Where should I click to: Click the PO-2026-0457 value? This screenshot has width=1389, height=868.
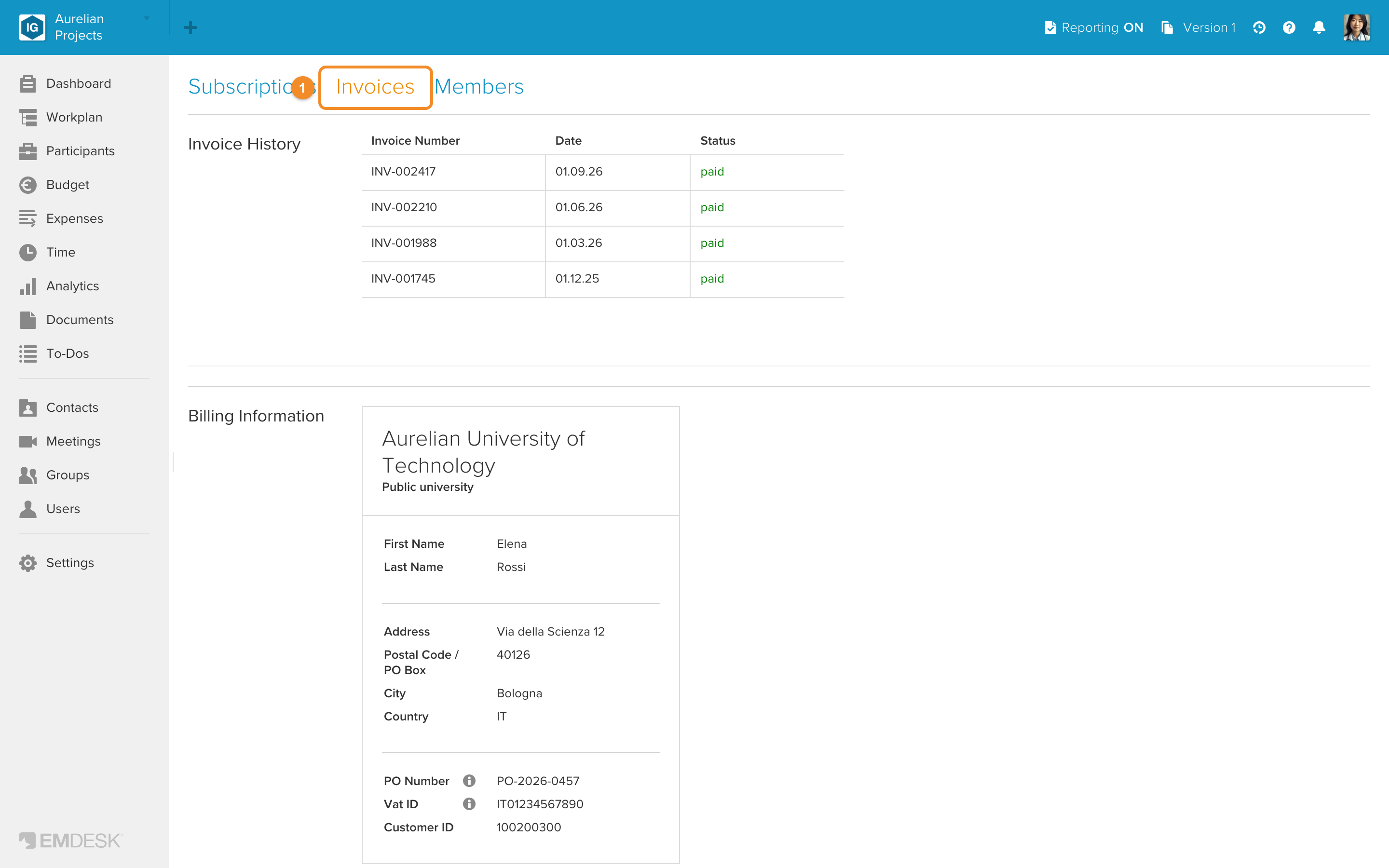pos(538,781)
